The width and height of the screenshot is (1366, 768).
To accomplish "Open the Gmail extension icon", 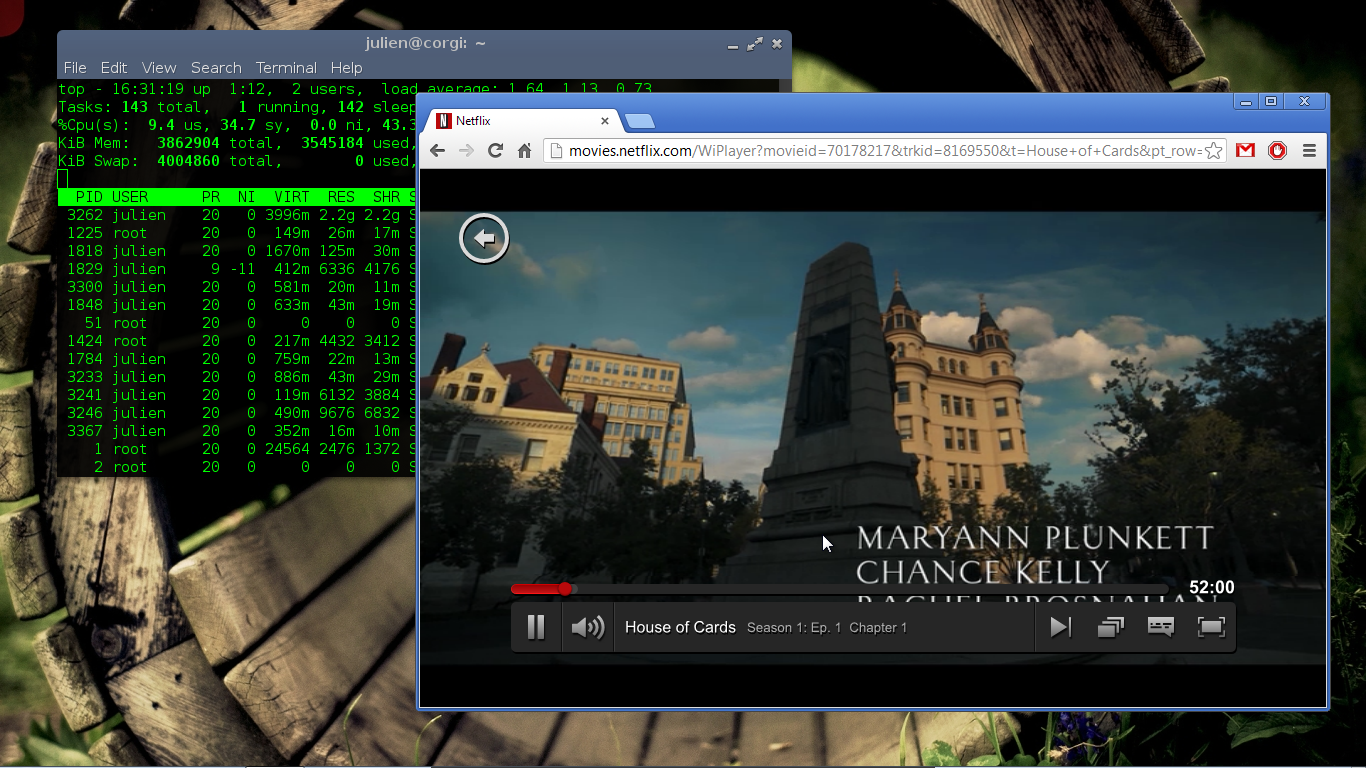I will coord(1245,150).
